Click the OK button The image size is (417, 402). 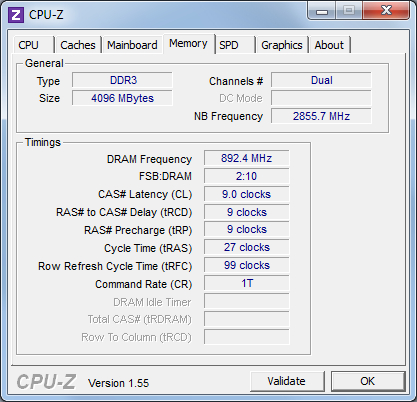point(368,381)
